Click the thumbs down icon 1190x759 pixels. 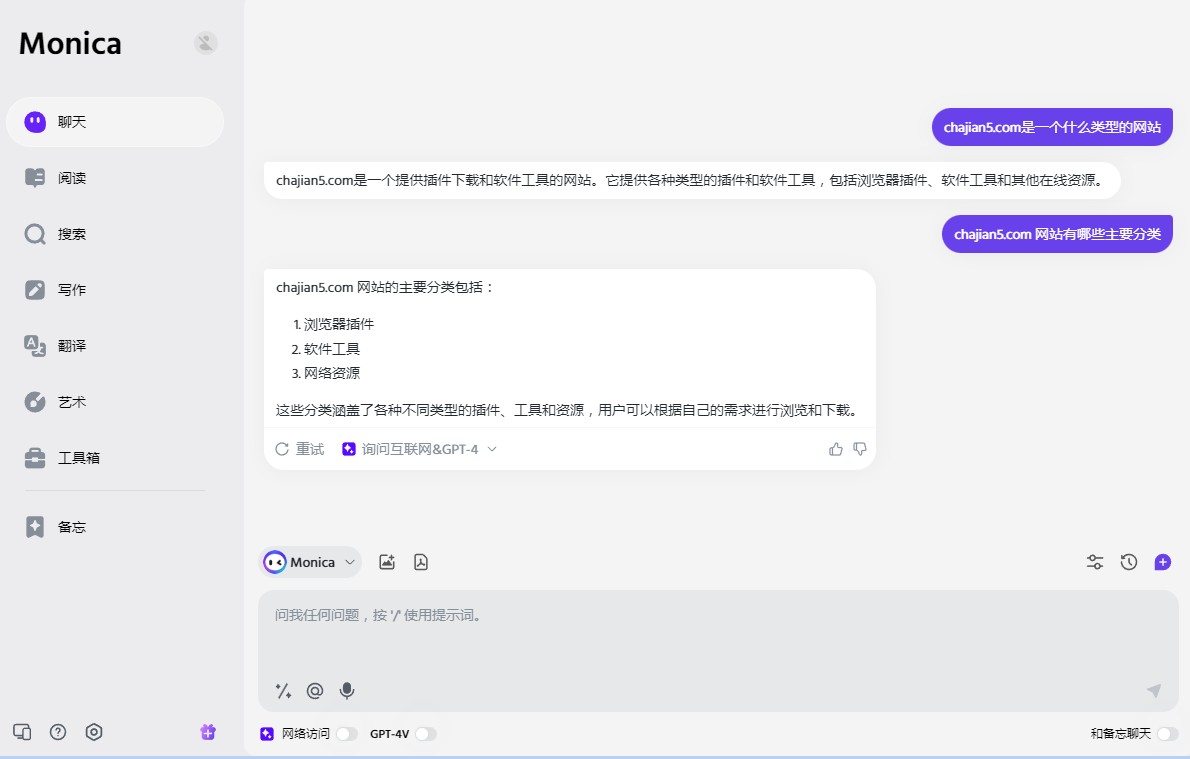pyautogui.click(x=860, y=449)
